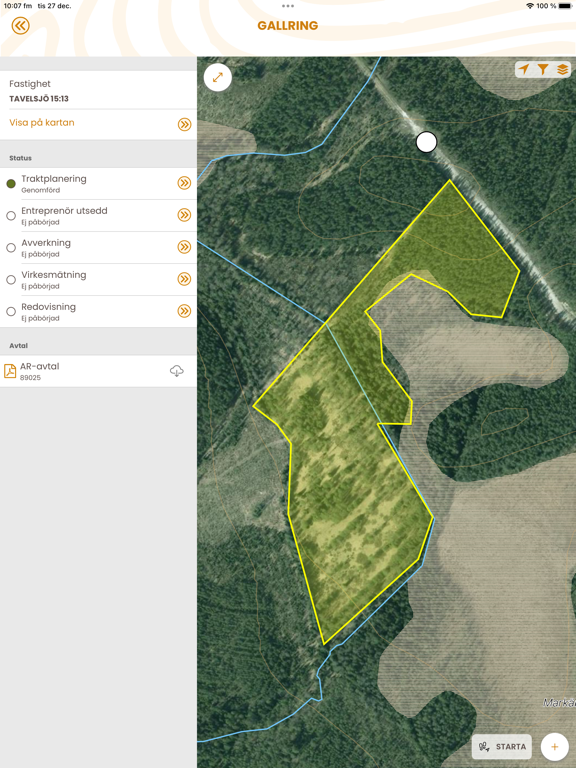Viewport: 576px width, 768px height.
Task: Click the Visa på kartan link
Action: pos(42,122)
